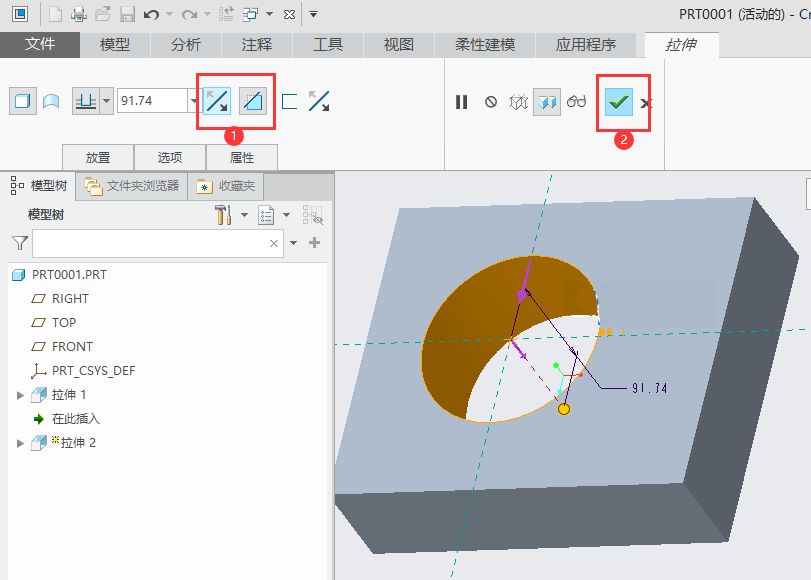This screenshot has width=811, height=580.
Task: Open the 选项 panel
Action: tap(170, 157)
